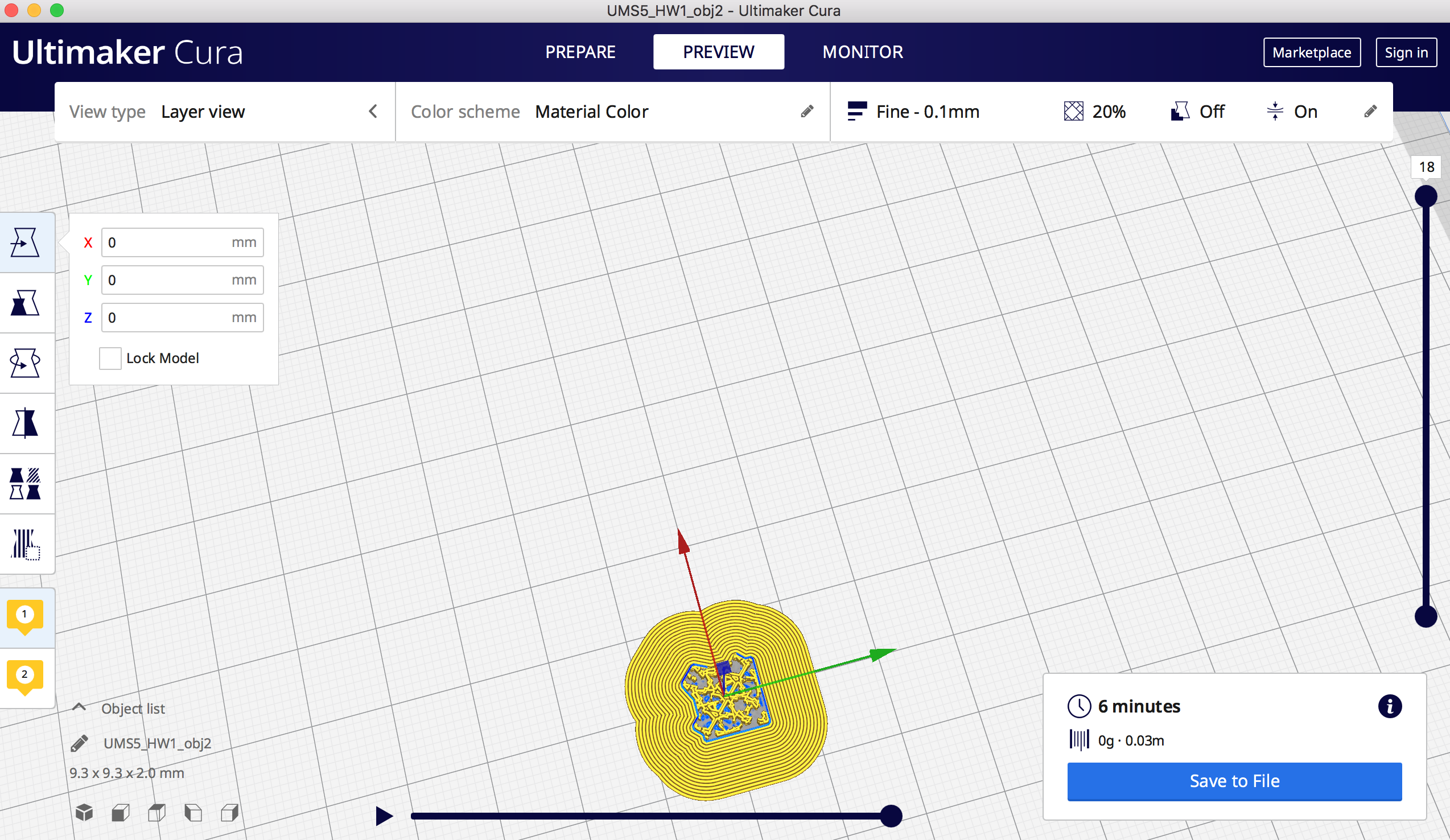Switch to front camera view
1450x840 pixels.
120,813
